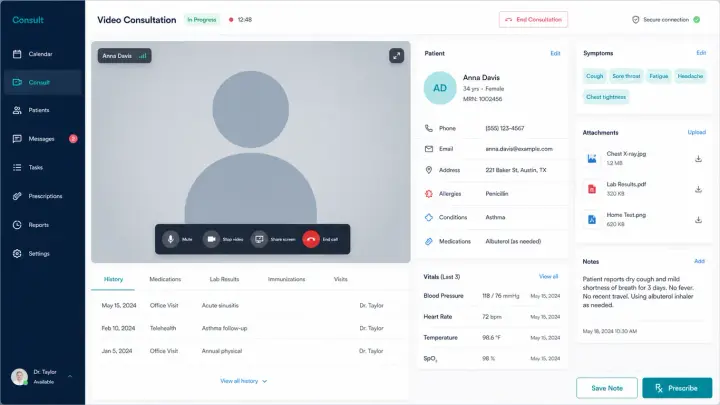Mute the microphone
The image size is (720, 405).
coord(170,239)
